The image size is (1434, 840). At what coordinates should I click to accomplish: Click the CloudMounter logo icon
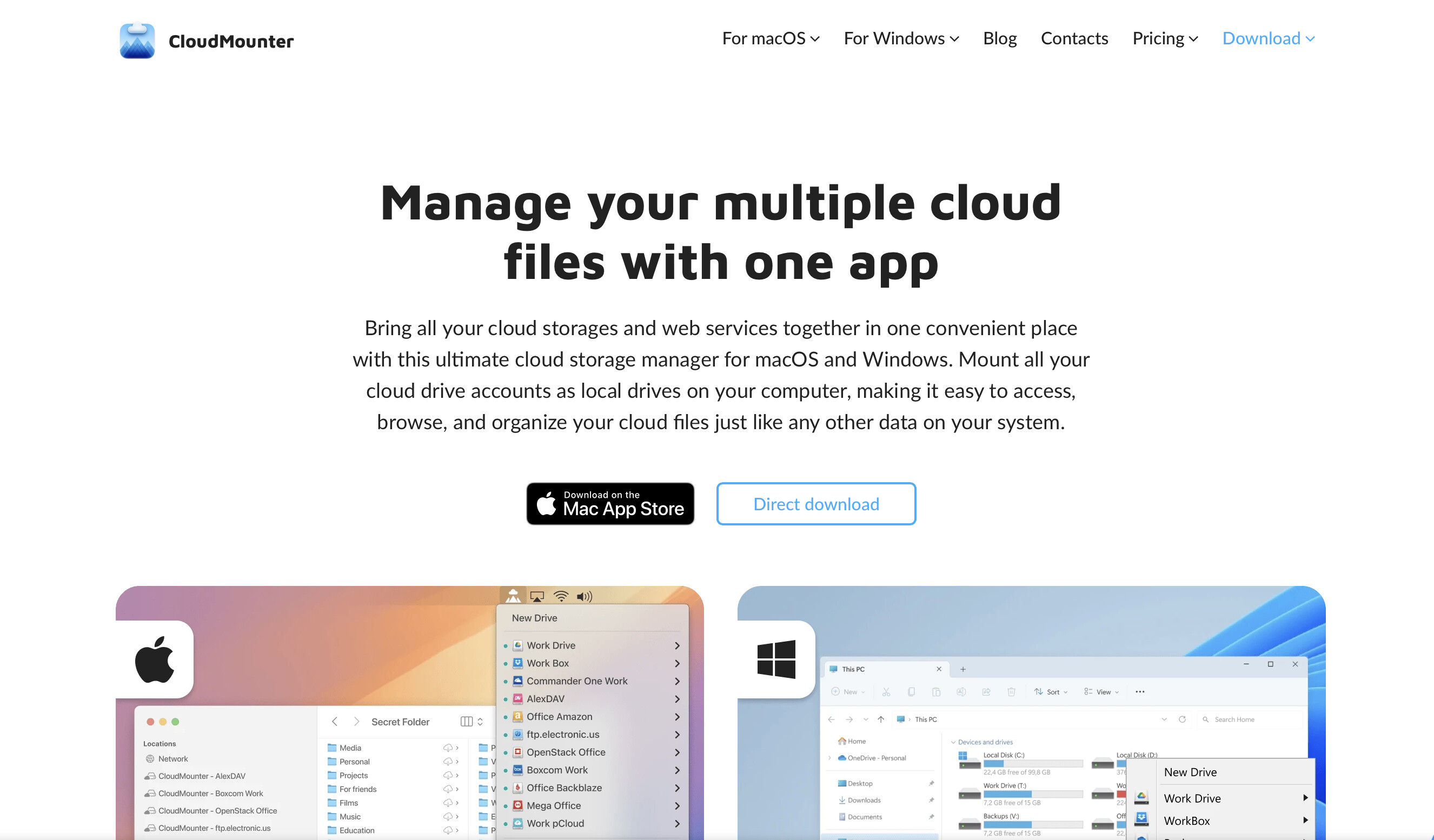tap(137, 41)
